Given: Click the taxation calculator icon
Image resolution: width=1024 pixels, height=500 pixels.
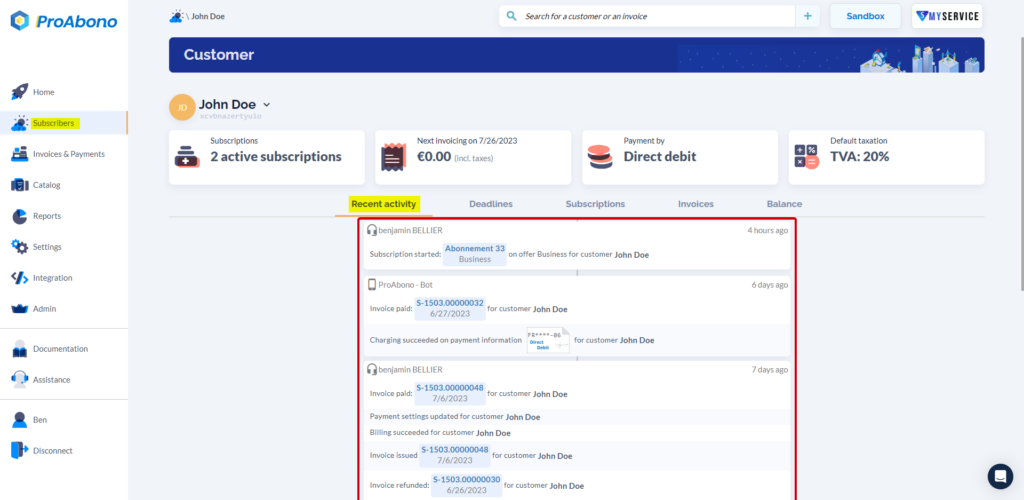Looking at the screenshot, I should 807,157.
